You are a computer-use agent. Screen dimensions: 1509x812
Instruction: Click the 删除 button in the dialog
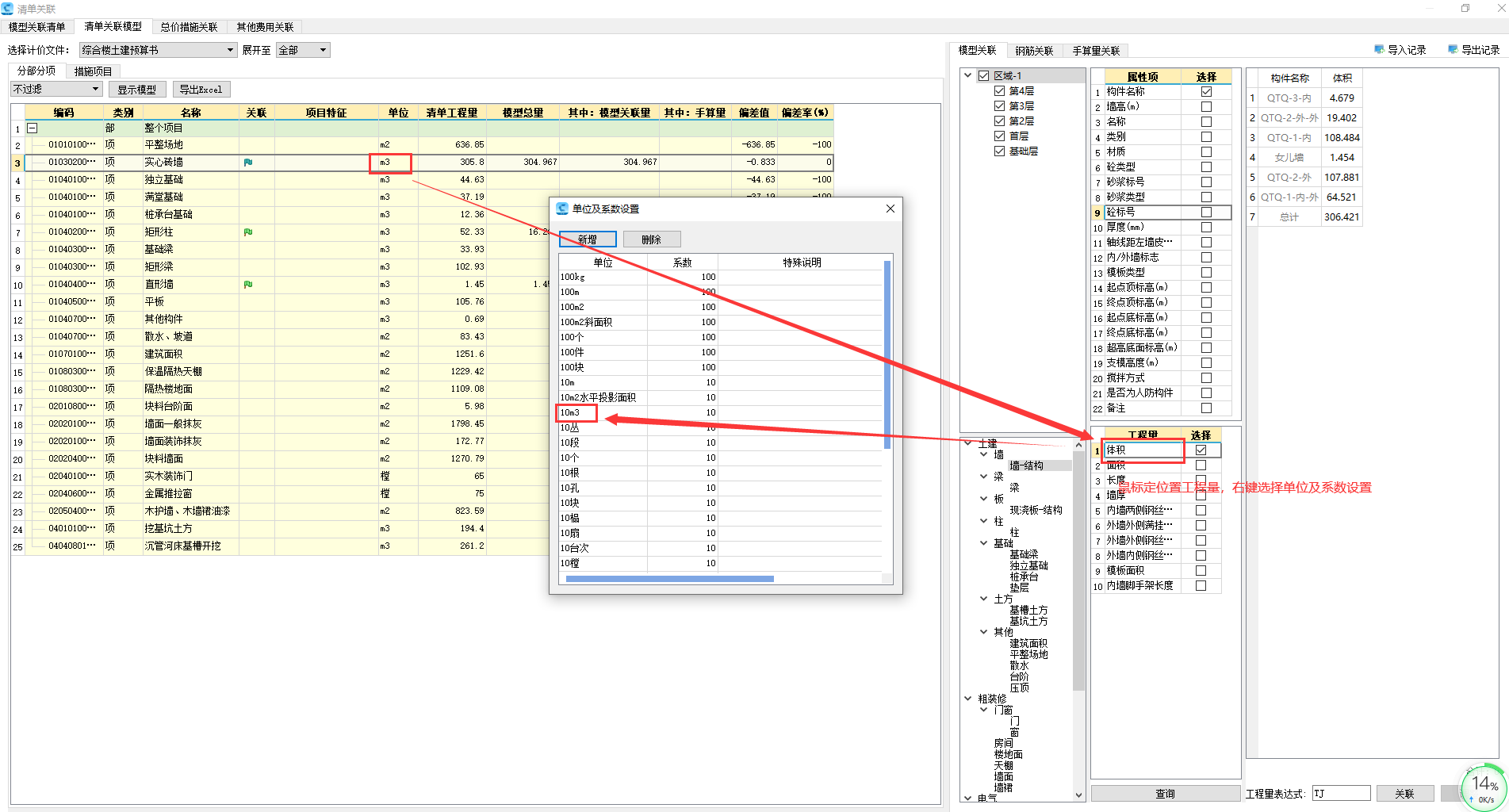click(x=652, y=239)
